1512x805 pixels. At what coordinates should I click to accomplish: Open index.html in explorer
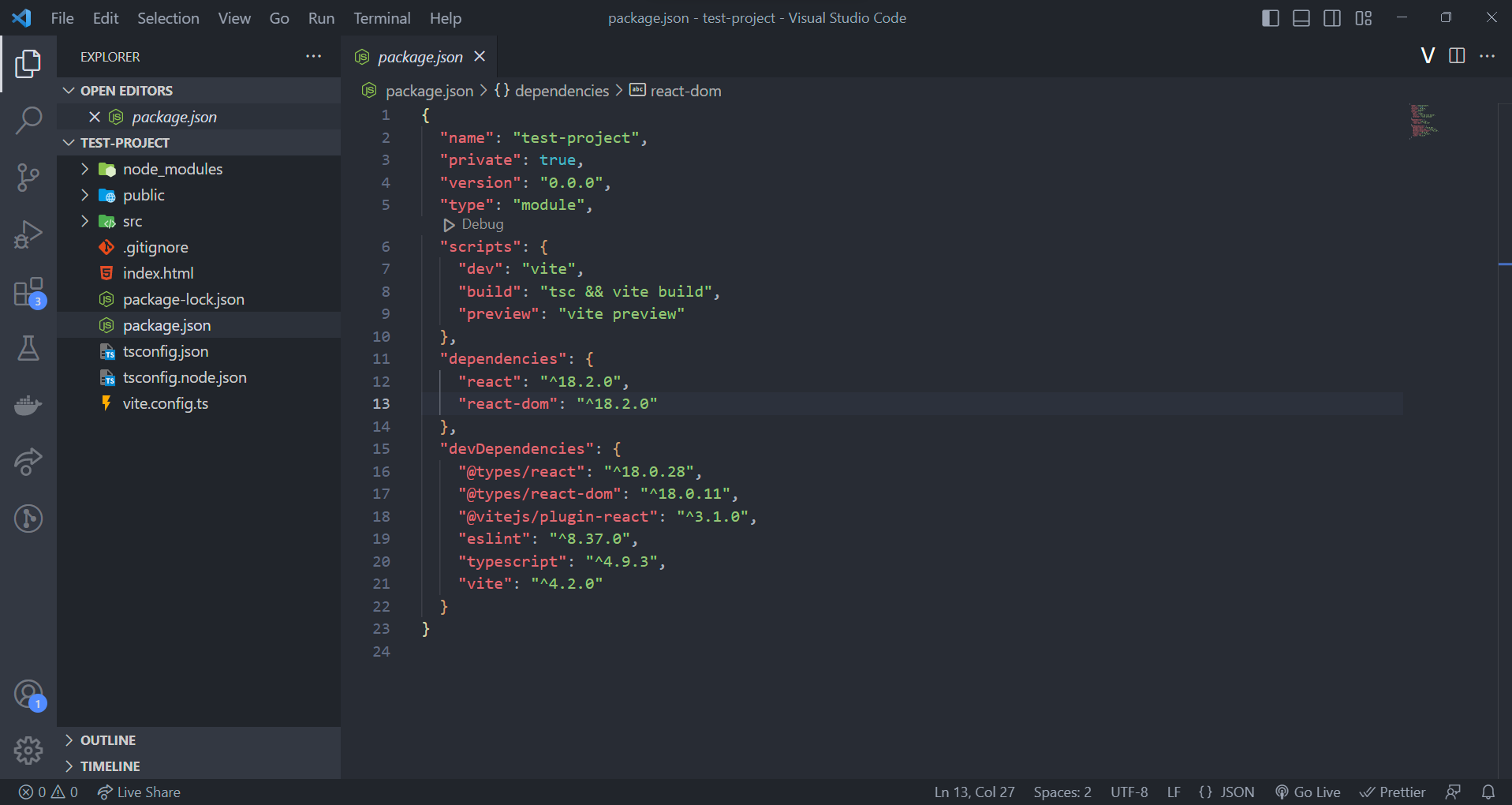tap(199, 273)
